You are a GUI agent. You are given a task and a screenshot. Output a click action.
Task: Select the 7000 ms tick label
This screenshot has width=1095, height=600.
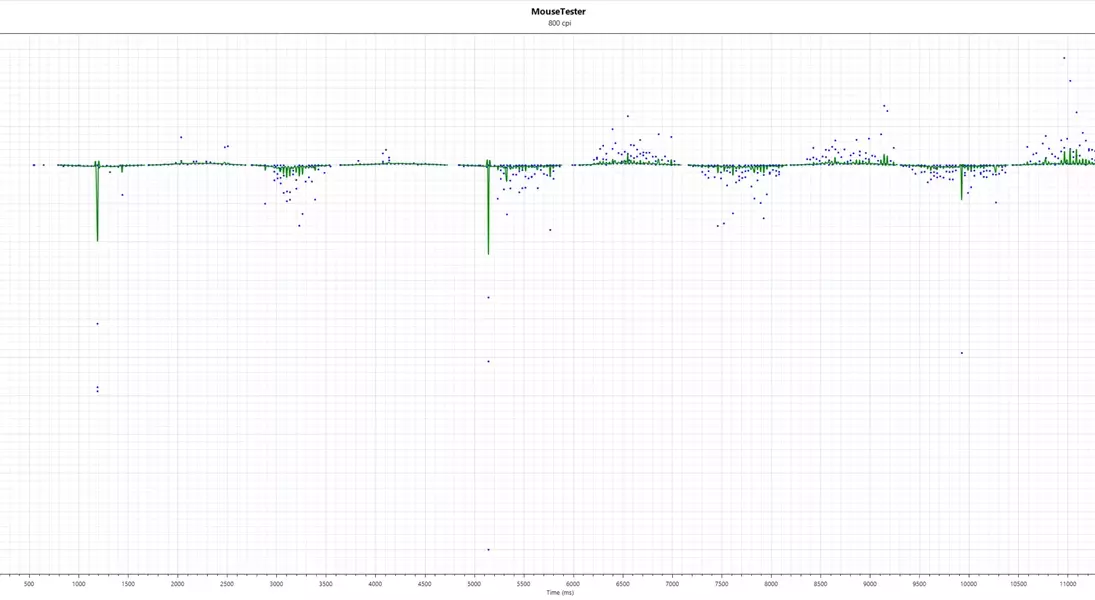pos(672,583)
